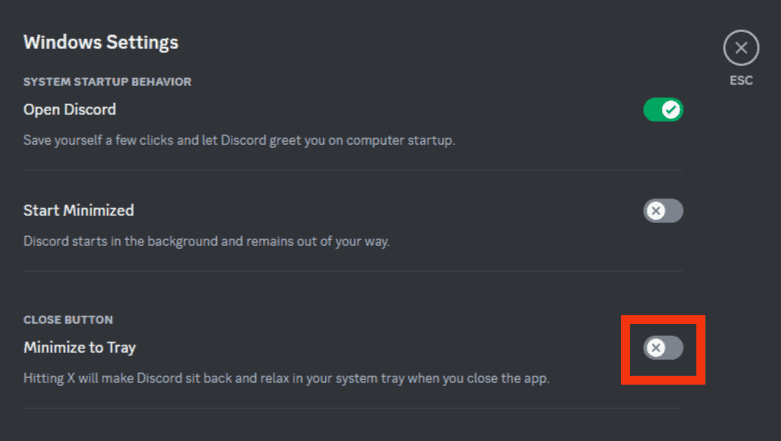781x441 pixels.
Task: Click the X knob icon on Minimize to Tray
Action: click(x=656, y=348)
